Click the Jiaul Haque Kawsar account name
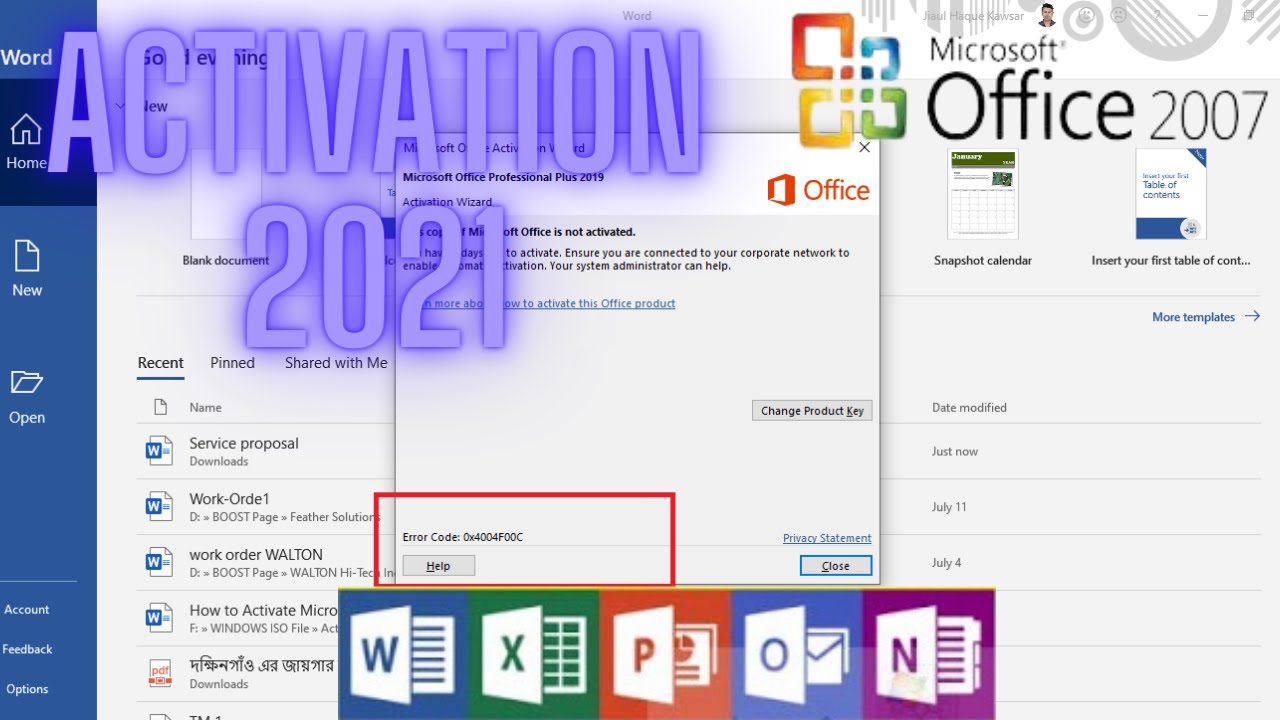Viewport: 1280px width, 720px height. (973, 15)
